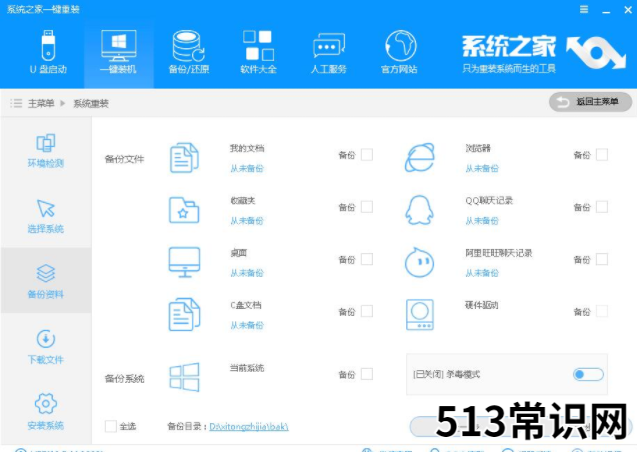637x452 pixels.
Task: Click the 系统之家 brand logo
Action: tap(544, 54)
